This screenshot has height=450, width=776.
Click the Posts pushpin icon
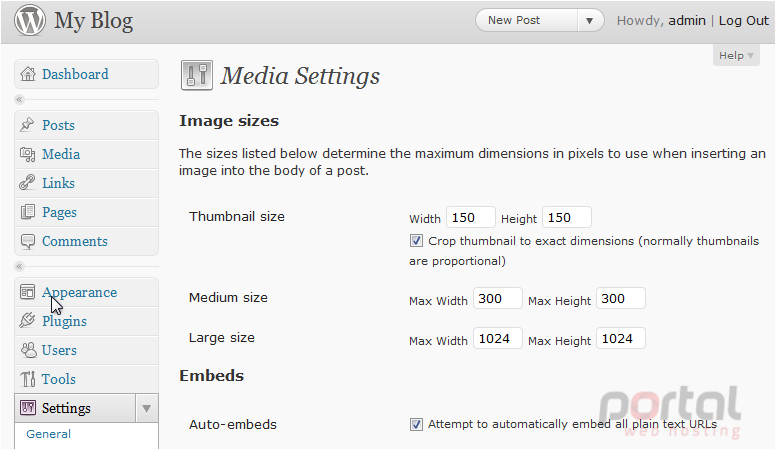27,125
